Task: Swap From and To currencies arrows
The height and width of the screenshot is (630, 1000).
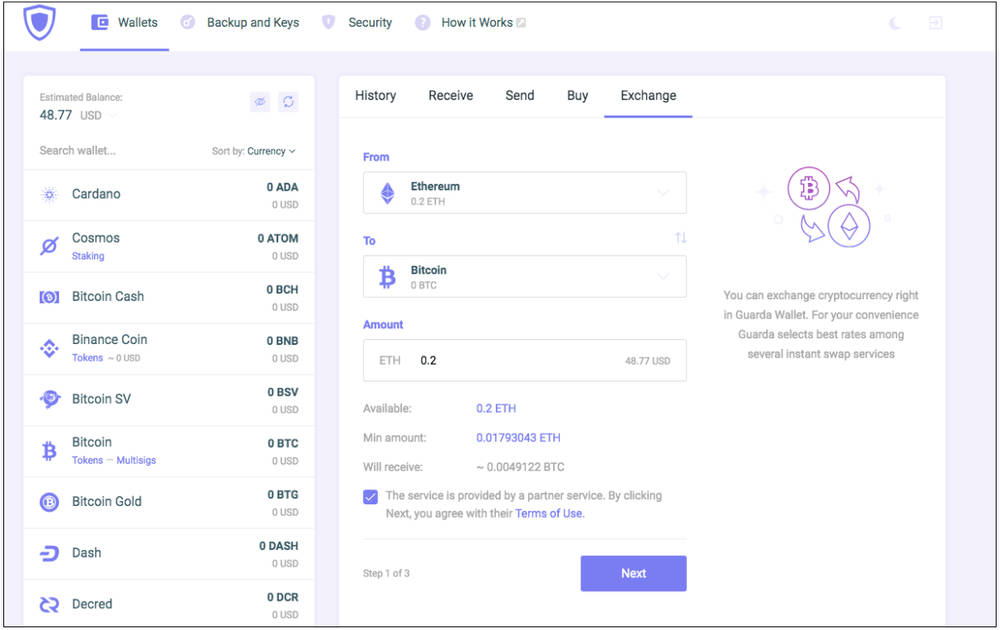Action: pyautogui.click(x=680, y=238)
